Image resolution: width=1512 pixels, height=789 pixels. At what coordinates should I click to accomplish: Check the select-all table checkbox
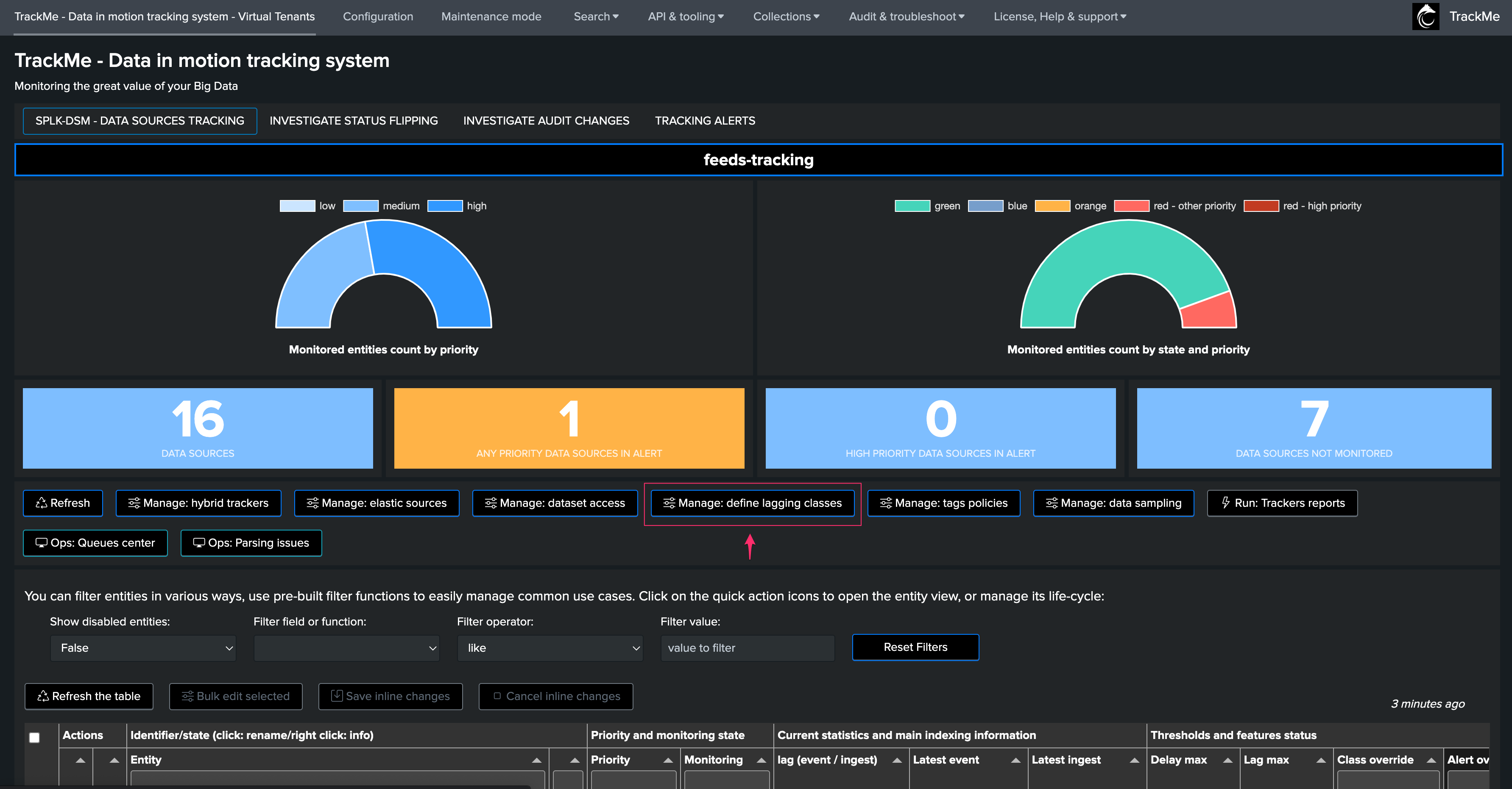pos(35,737)
